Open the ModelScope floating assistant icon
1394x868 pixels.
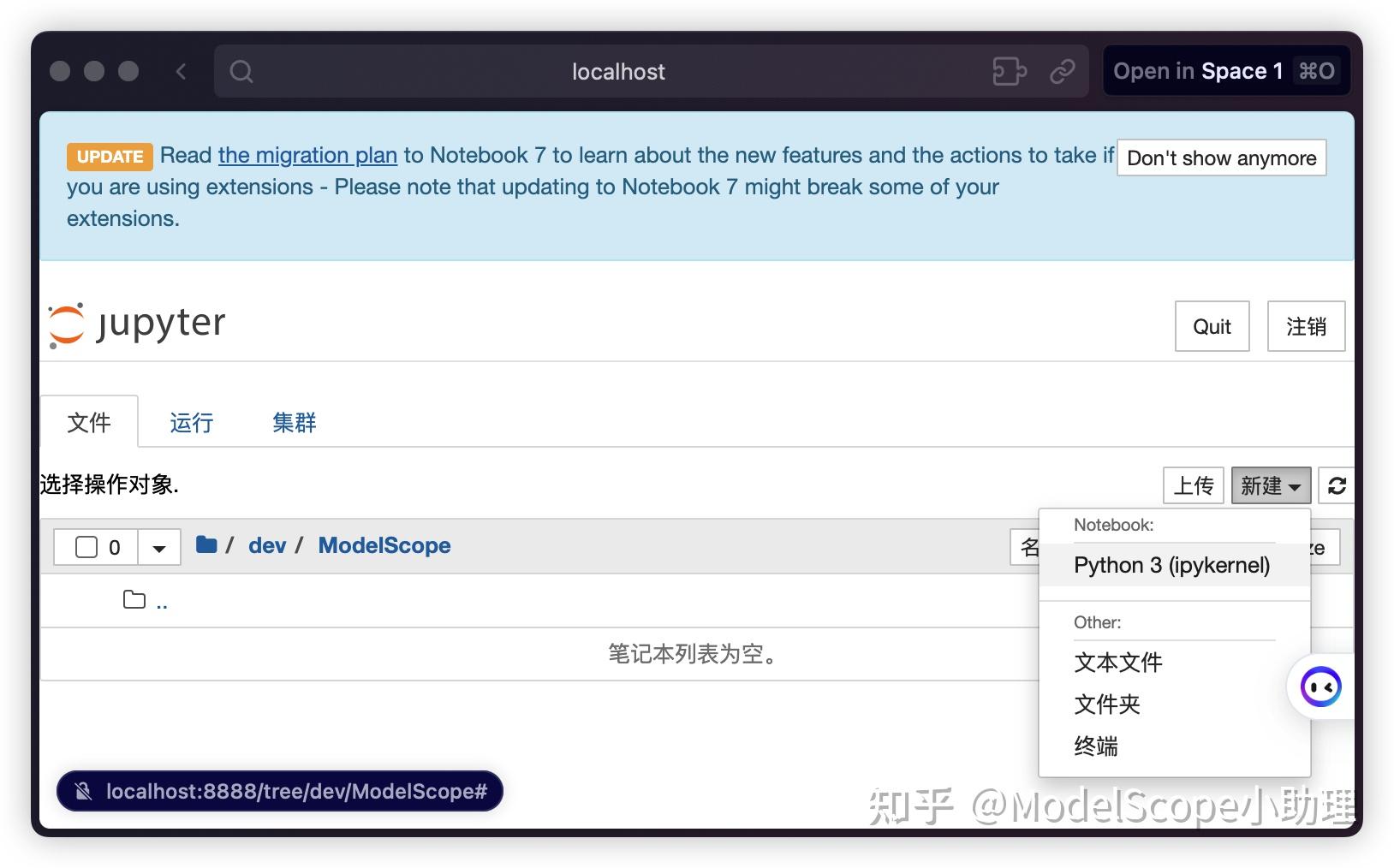point(1320,686)
